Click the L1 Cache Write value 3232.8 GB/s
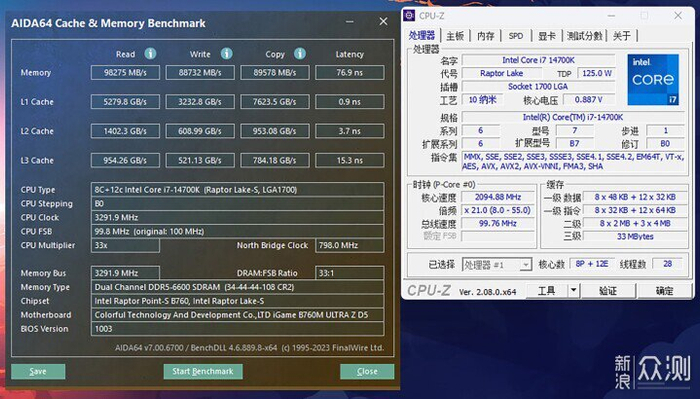Screen dimensions: 700x399 tap(200, 102)
